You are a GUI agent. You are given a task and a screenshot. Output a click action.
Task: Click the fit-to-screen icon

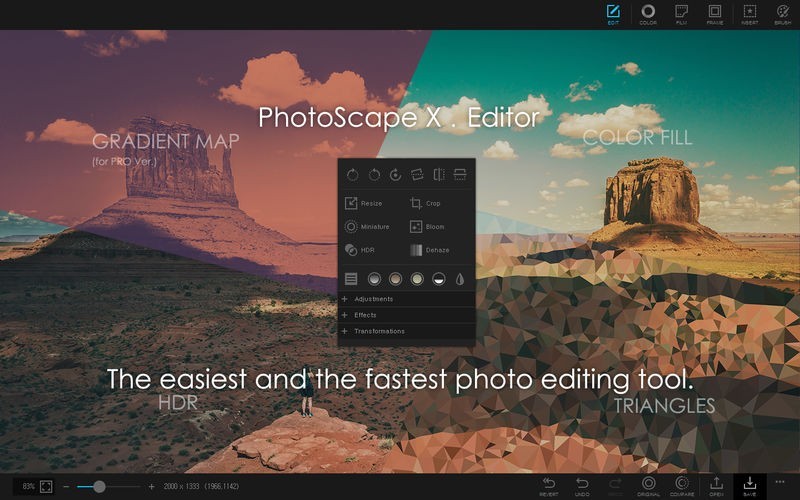click(x=46, y=486)
